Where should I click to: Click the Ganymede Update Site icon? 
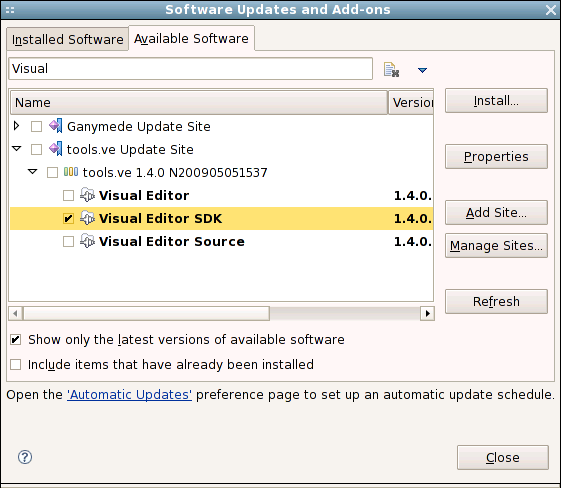55,126
